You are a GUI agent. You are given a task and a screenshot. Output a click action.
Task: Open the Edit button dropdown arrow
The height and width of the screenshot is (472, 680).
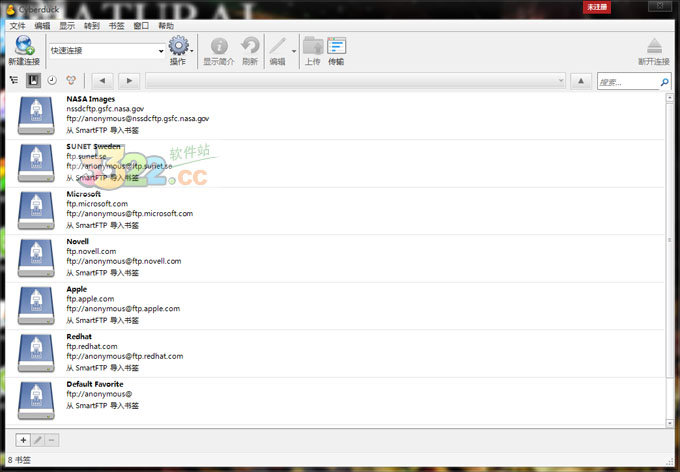pos(294,51)
